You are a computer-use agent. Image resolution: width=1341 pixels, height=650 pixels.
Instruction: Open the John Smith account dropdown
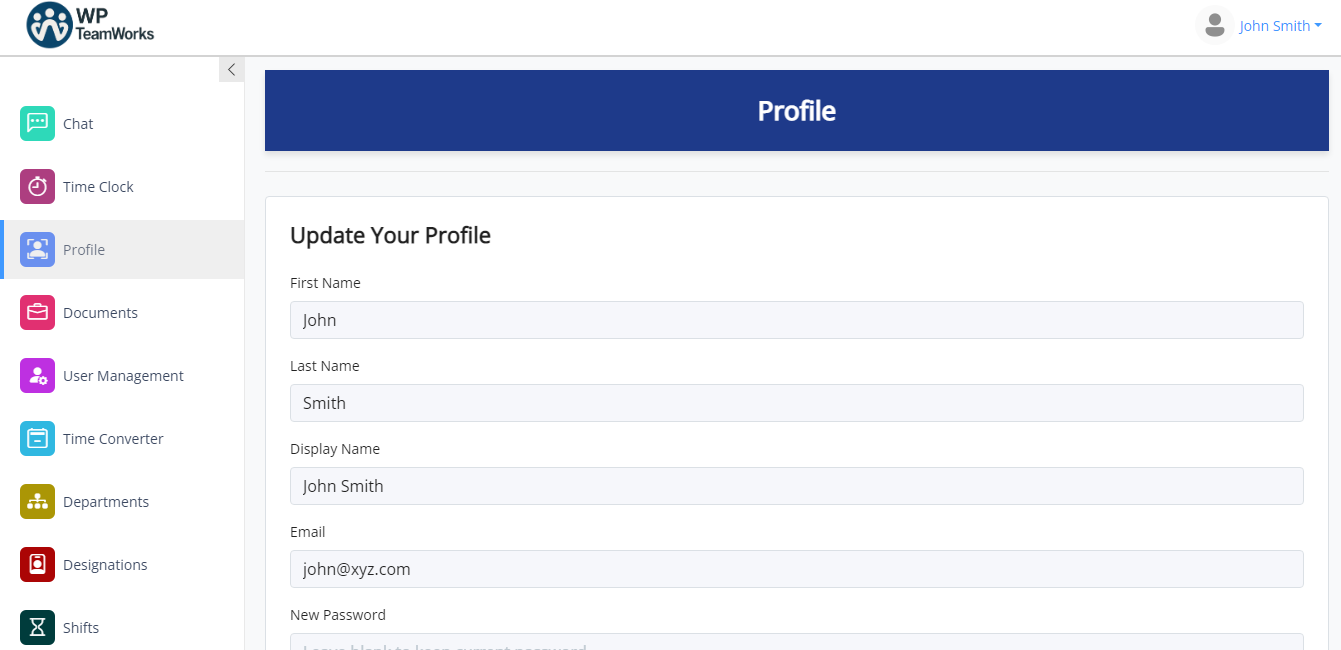[x=1281, y=25]
